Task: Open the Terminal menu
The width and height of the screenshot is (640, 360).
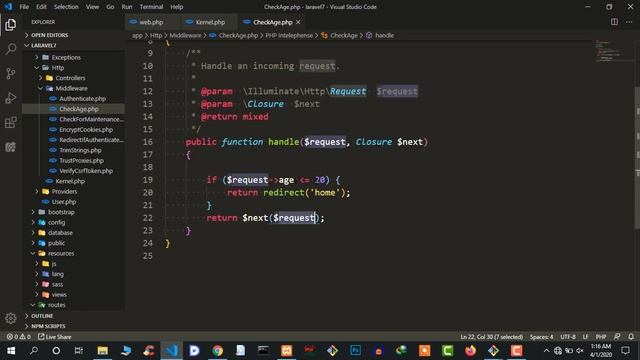Action: pos(151,7)
